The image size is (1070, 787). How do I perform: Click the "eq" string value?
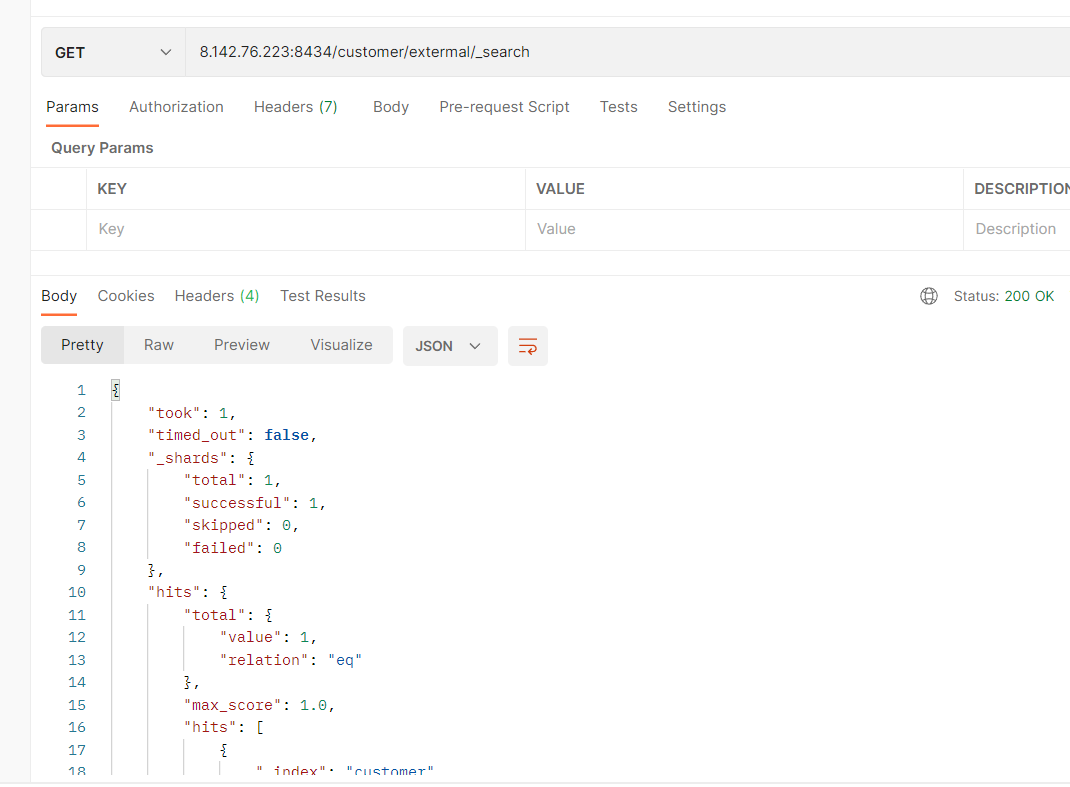(345, 661)
